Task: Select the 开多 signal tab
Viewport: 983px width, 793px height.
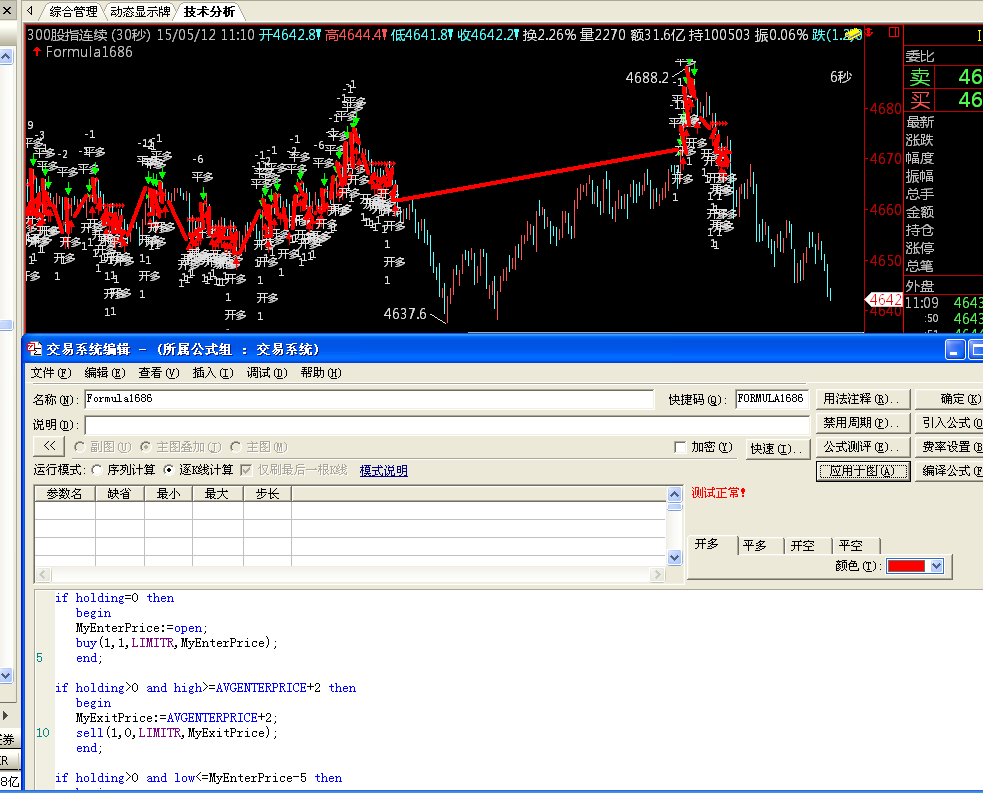Action: point(713,544)
